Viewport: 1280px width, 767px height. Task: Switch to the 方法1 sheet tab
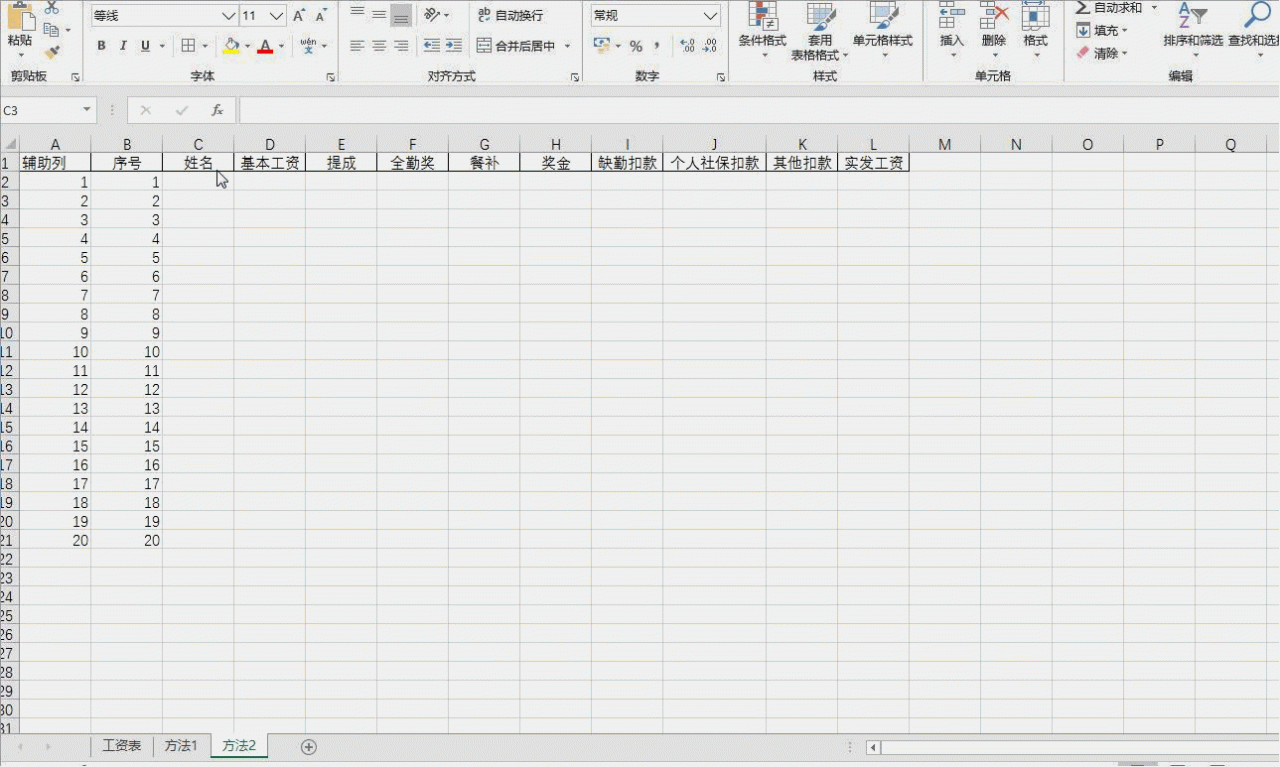tap(181, 746)
